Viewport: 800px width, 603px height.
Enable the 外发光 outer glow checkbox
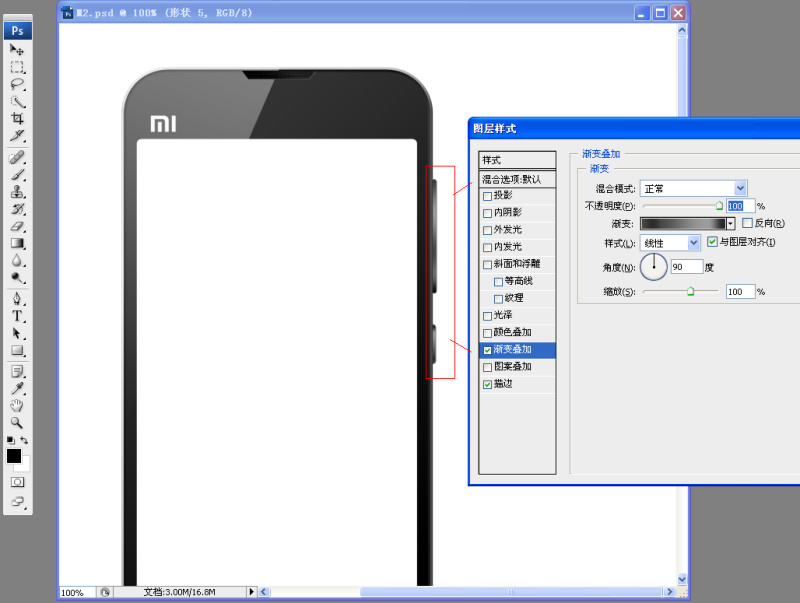tap(487, 231)
